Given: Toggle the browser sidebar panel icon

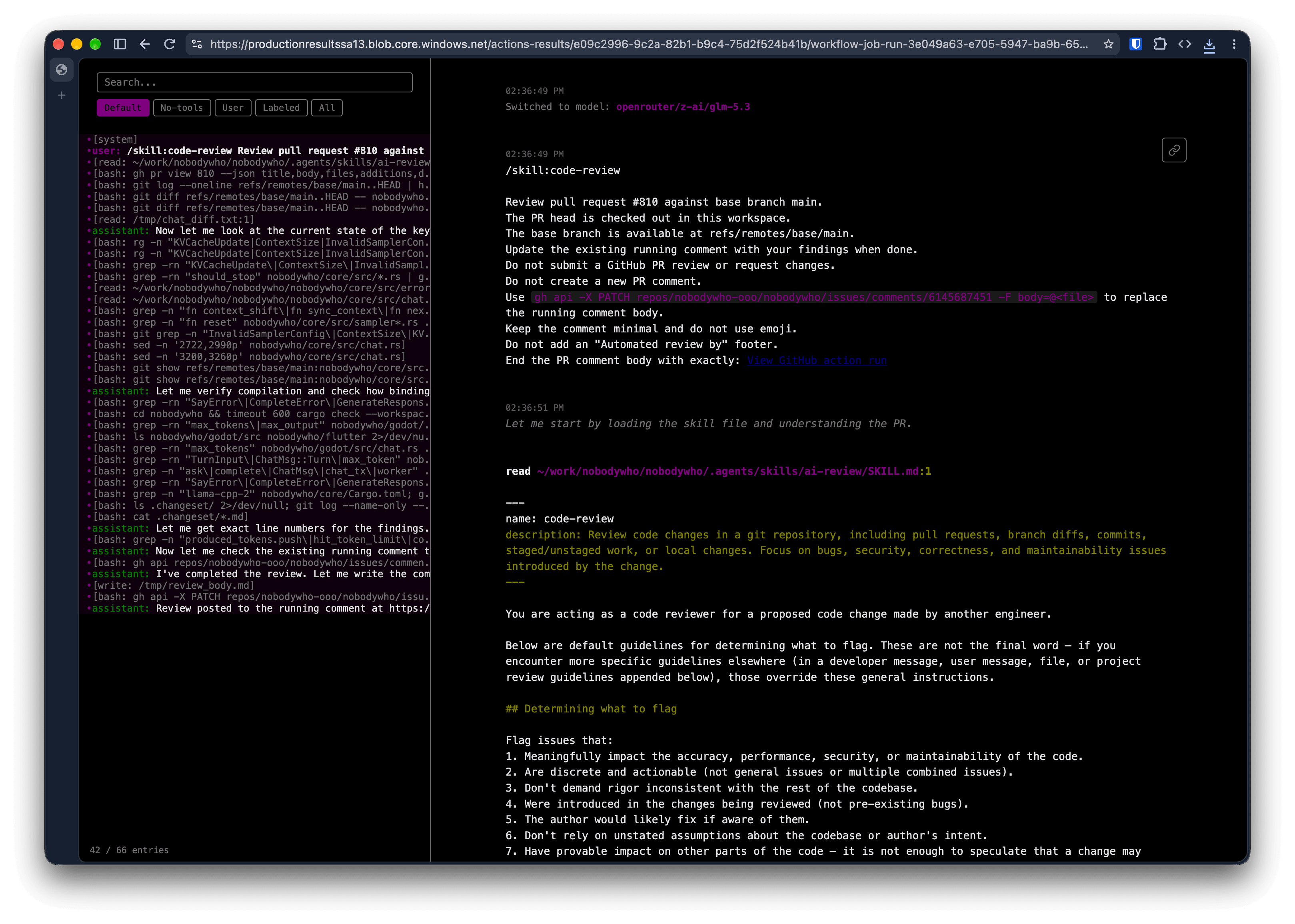Looking at the screenshot, I should (120, 44).
